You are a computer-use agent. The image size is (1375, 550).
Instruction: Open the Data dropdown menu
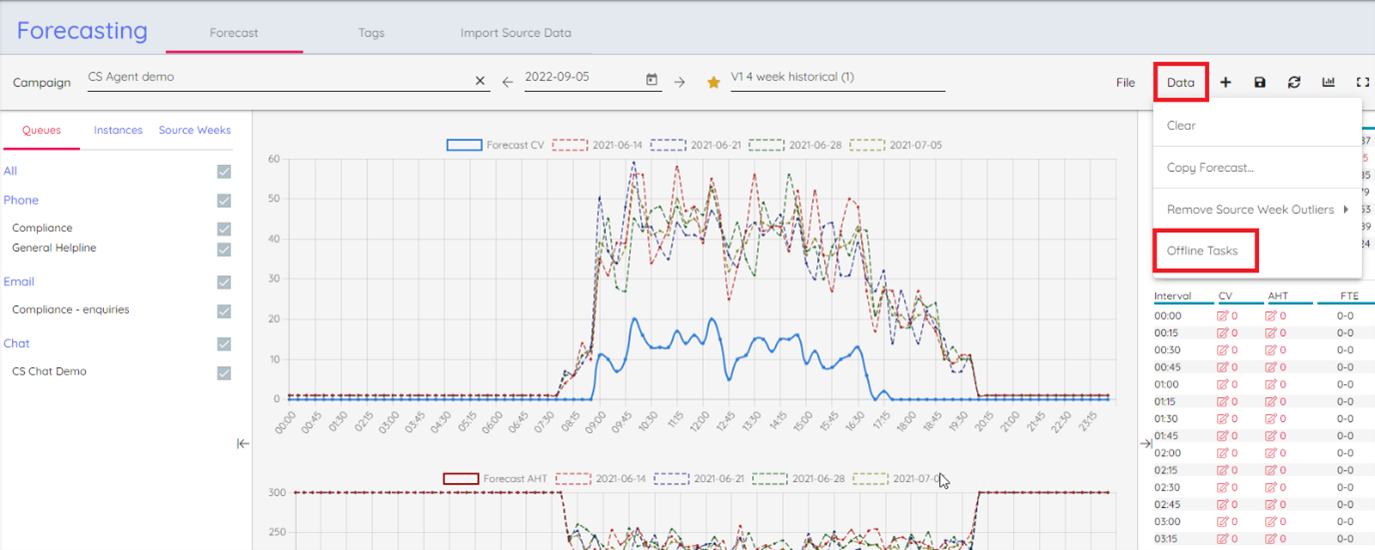tap(1180, 82)
